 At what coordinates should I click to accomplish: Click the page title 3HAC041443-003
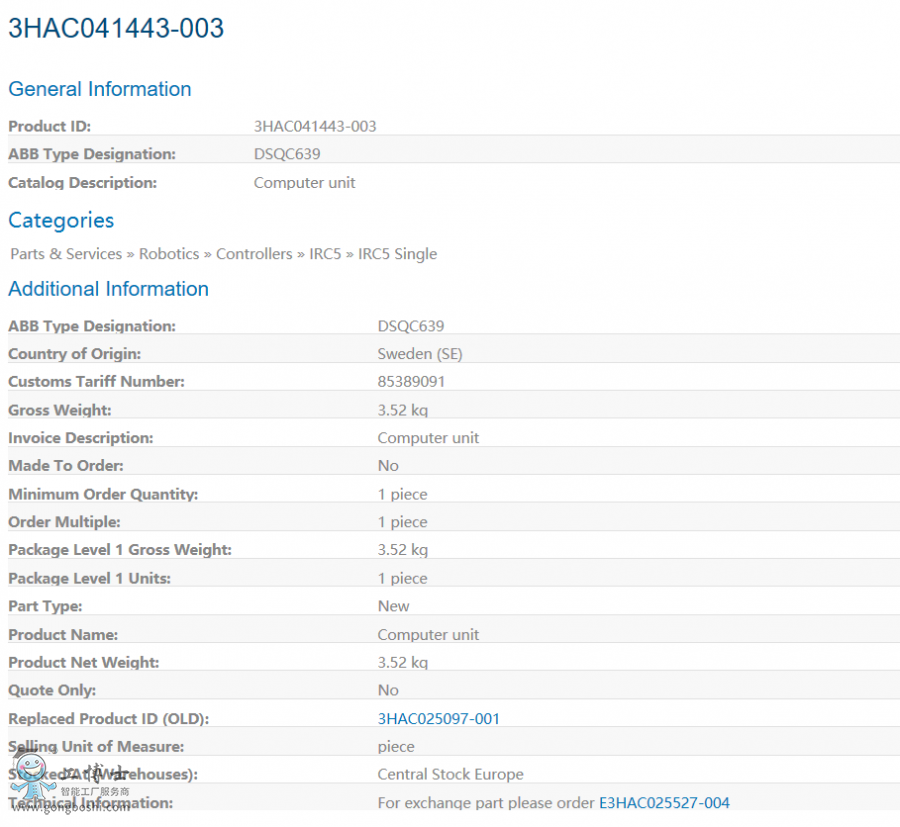[115, 29]
